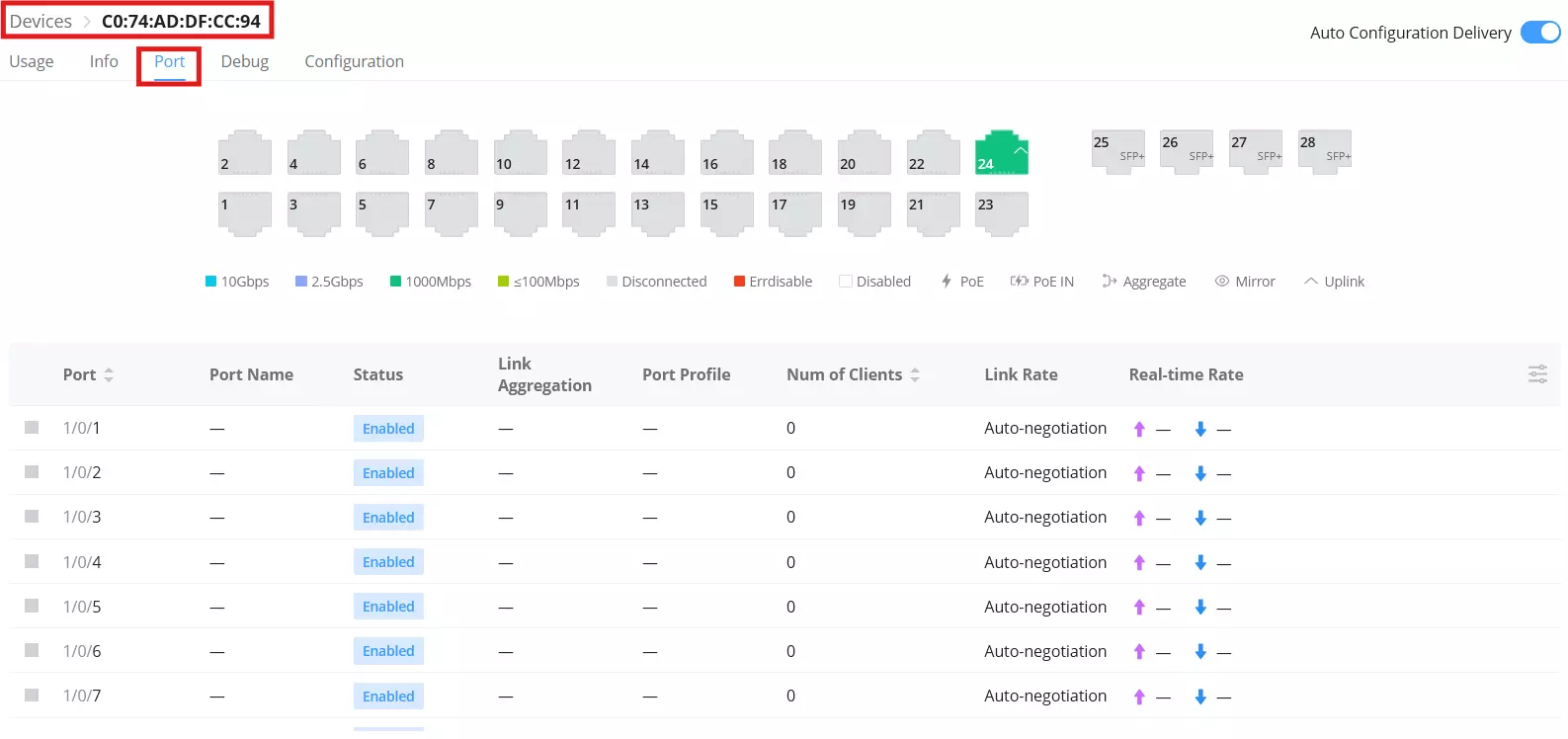Image resolution: width=1568 pixels, height=739 pixels.
Task: Click Auto-negotiation link rate for 1/0/4
Action: pyautogui.click(x=1045, y=562)
